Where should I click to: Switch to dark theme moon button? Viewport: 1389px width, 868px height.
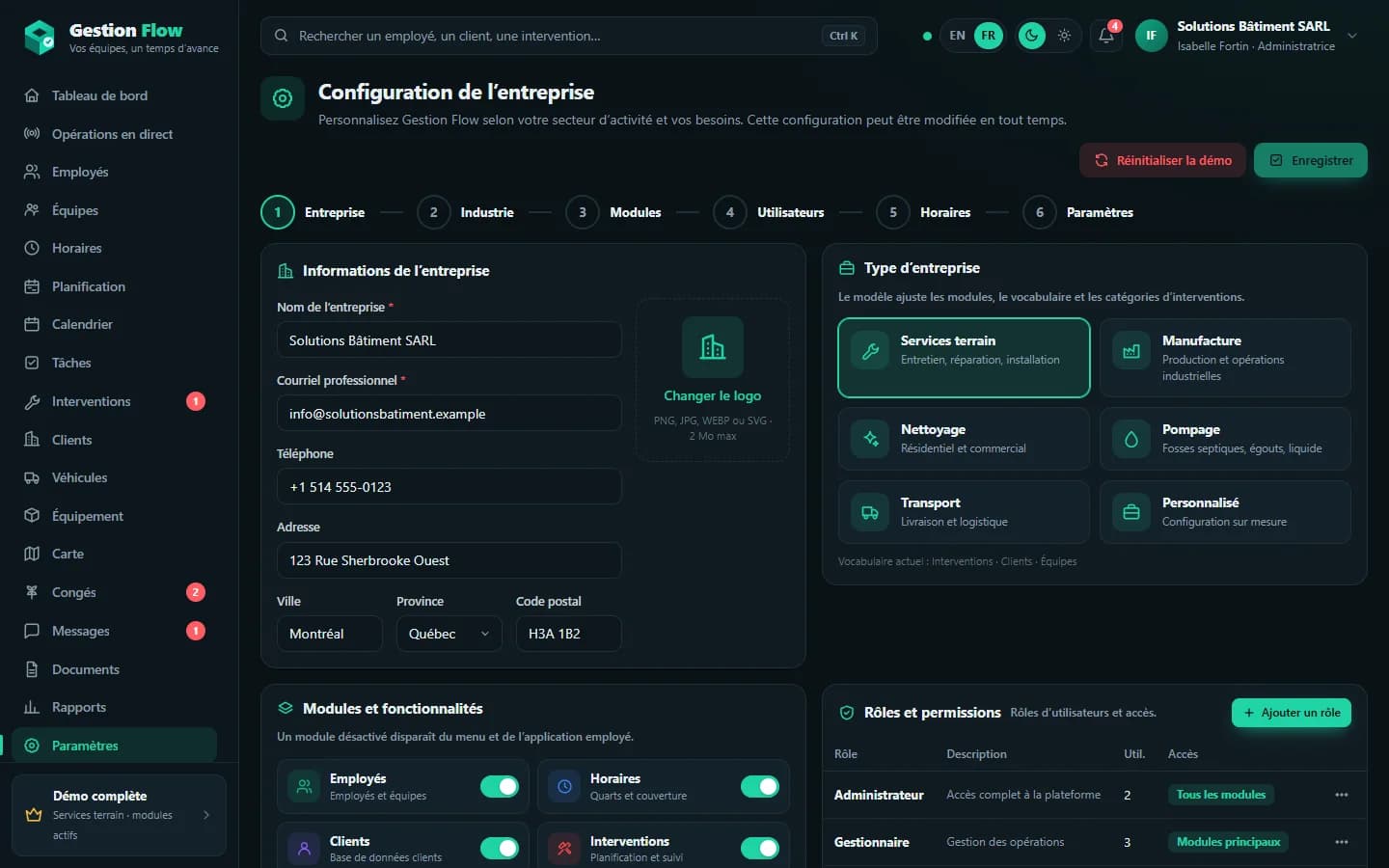point(1032,36)
